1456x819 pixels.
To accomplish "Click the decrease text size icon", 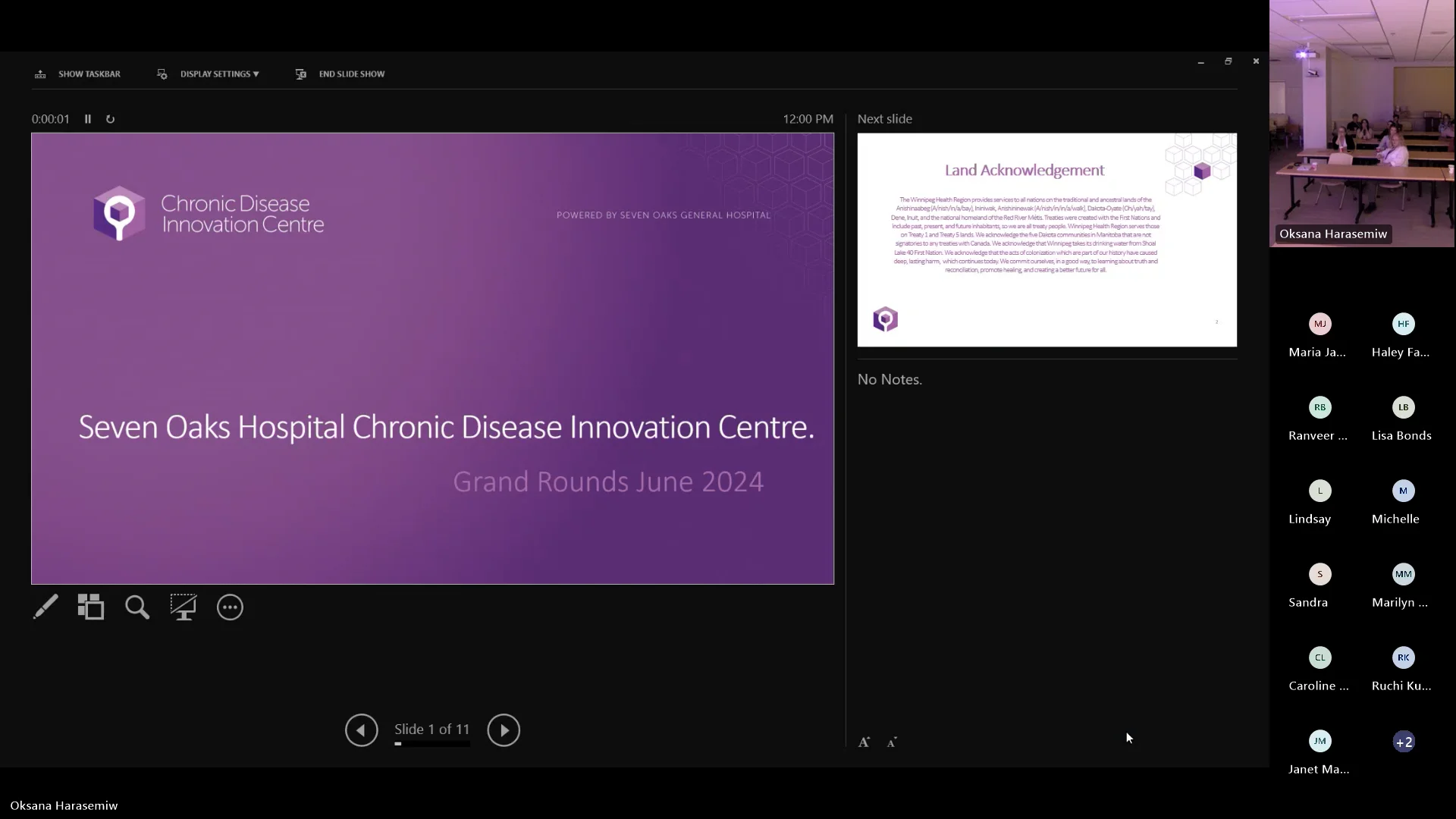I will pos(890,742).
